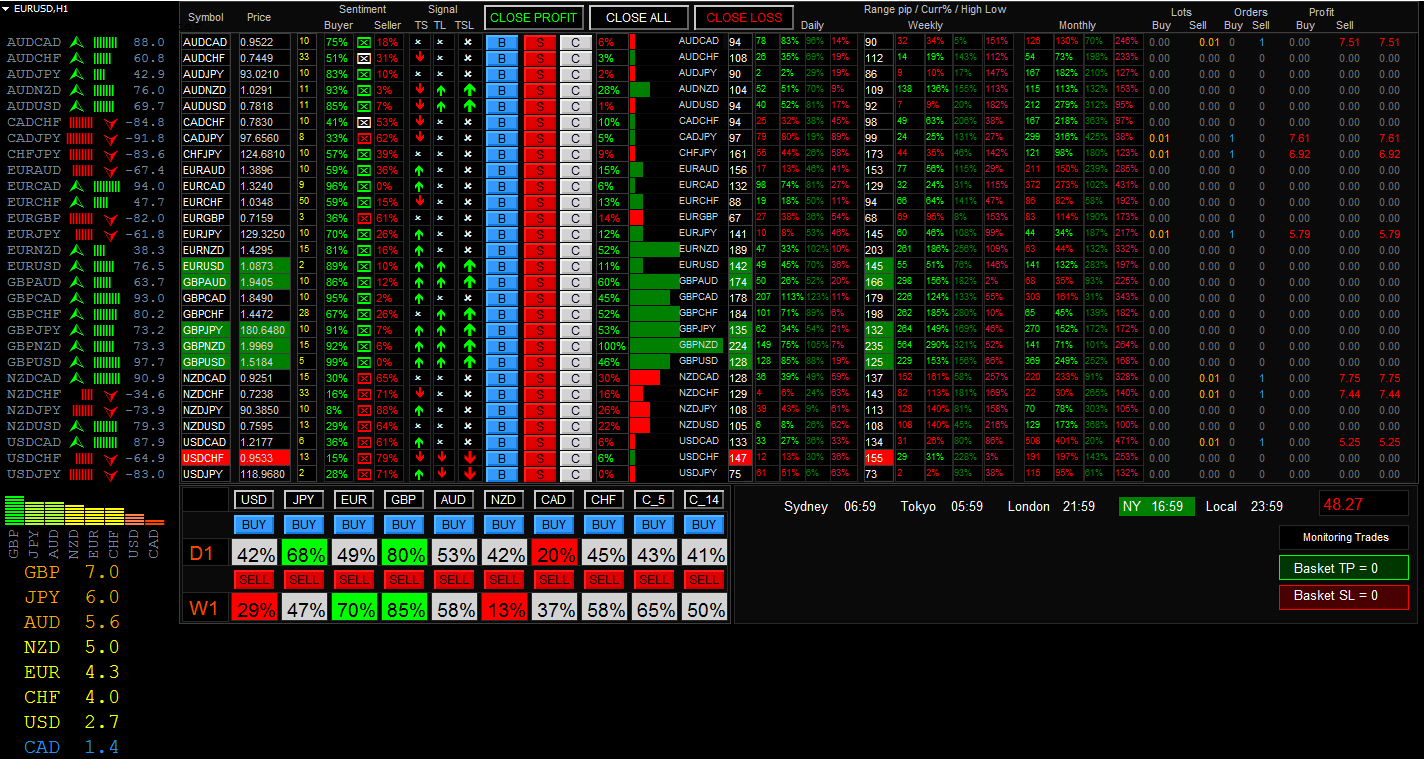Click the green sentiment icon in AUDCAD row

[x=364, y=42]
